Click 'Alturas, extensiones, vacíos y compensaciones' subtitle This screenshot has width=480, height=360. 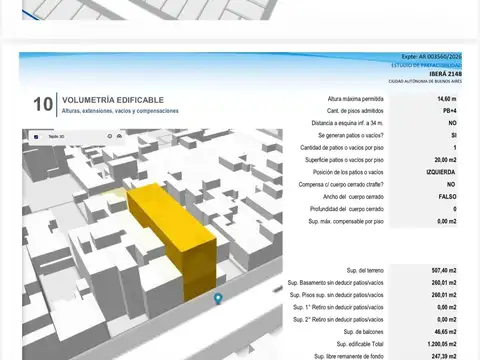tap(120, 111)
